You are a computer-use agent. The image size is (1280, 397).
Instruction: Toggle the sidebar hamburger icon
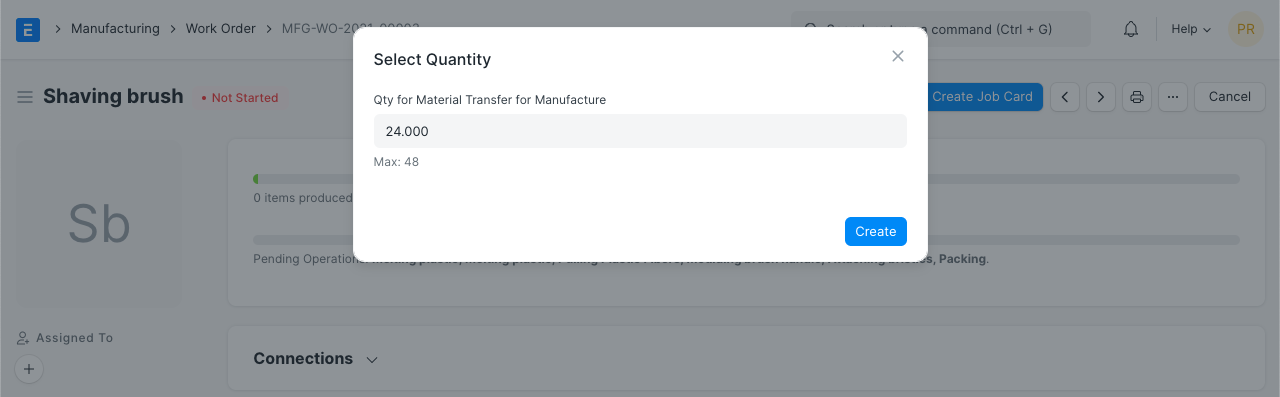(25, 97)
